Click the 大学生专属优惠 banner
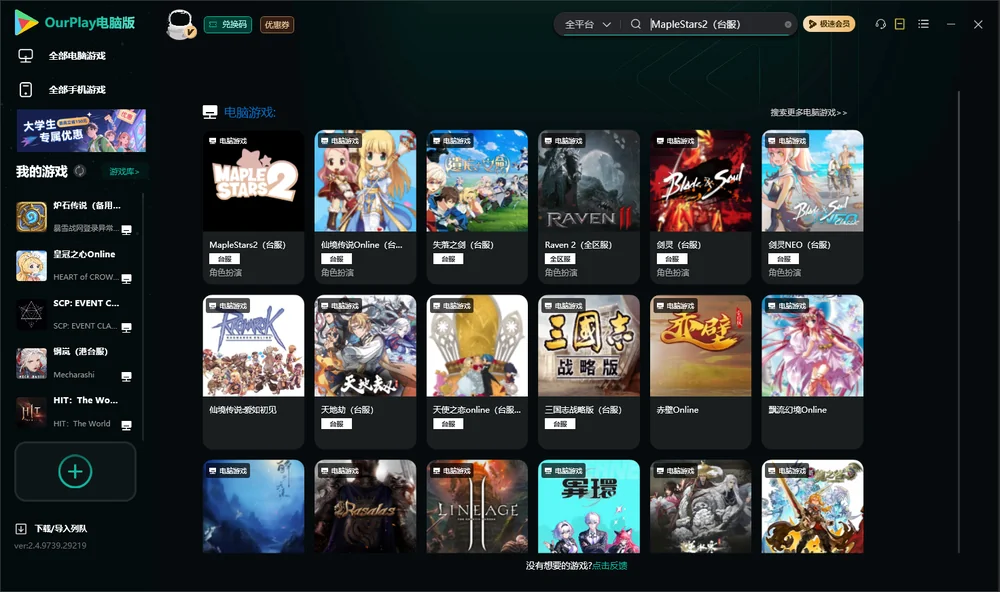The image size is (1000, 592). tap(81, 131)
